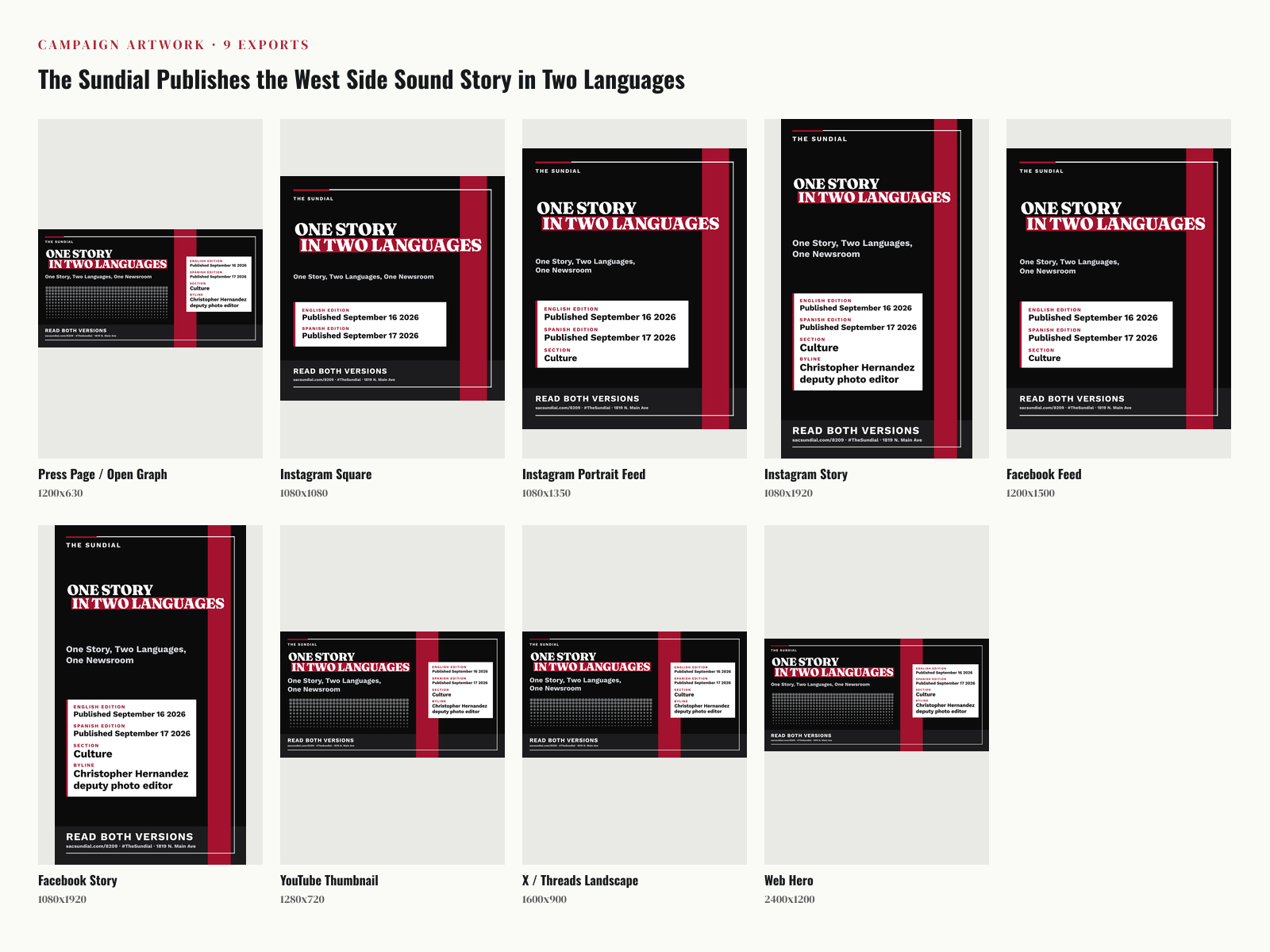This screenshot has width=1270, height=952.
Task: Open the YouTube Thumbnail artwork preview
Action: pos(392,695)
